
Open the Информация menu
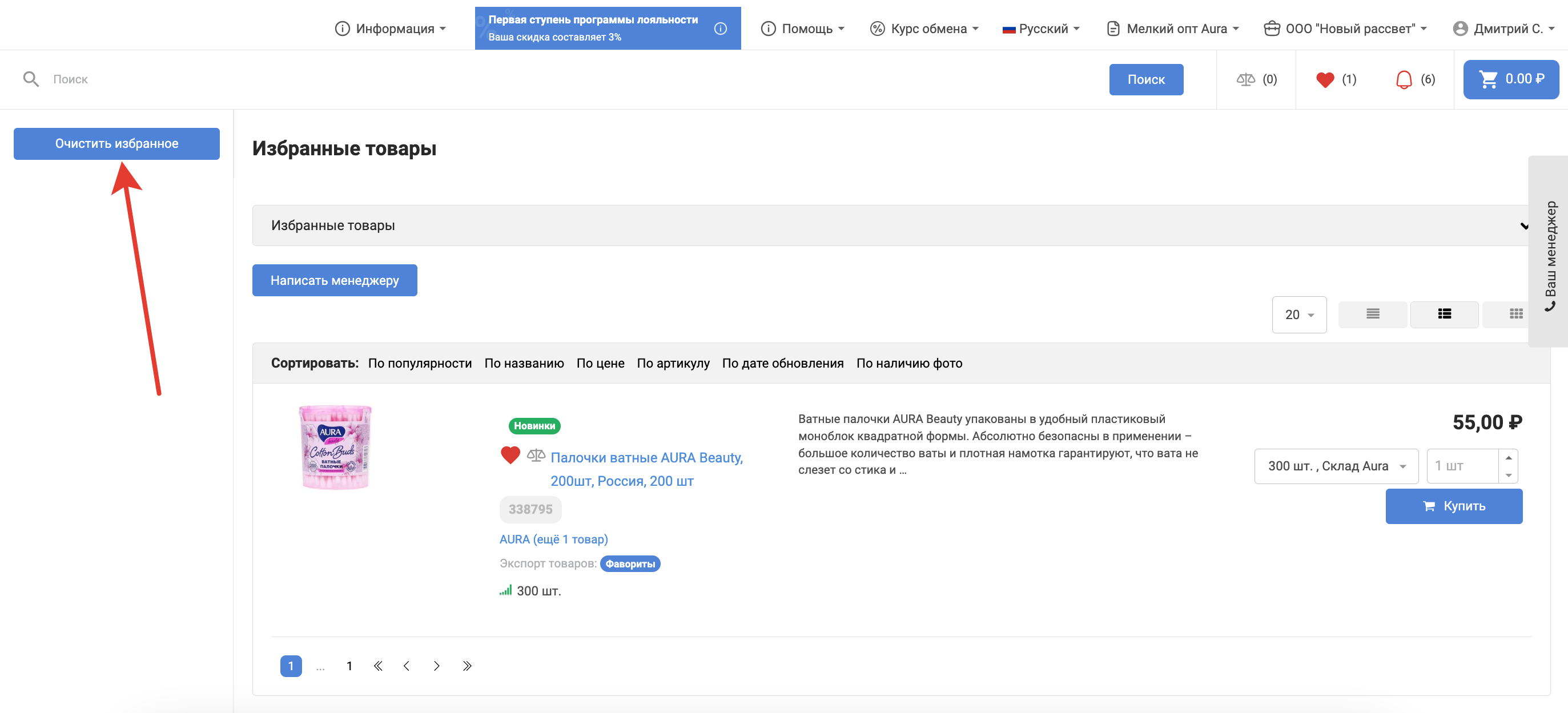(390, 29)
